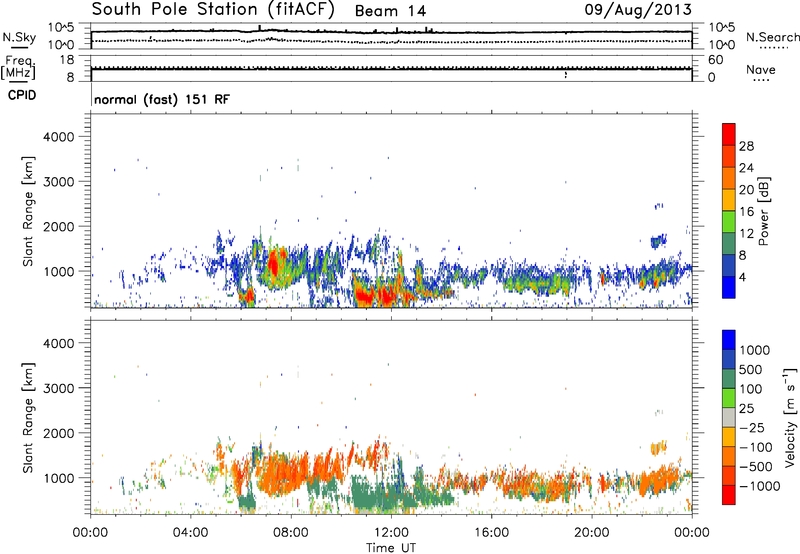Image resolution: width=800 pixels, height=554 pixels.
Task: Click the '16' tick on the power colorbar
Action: coord(746,212)
